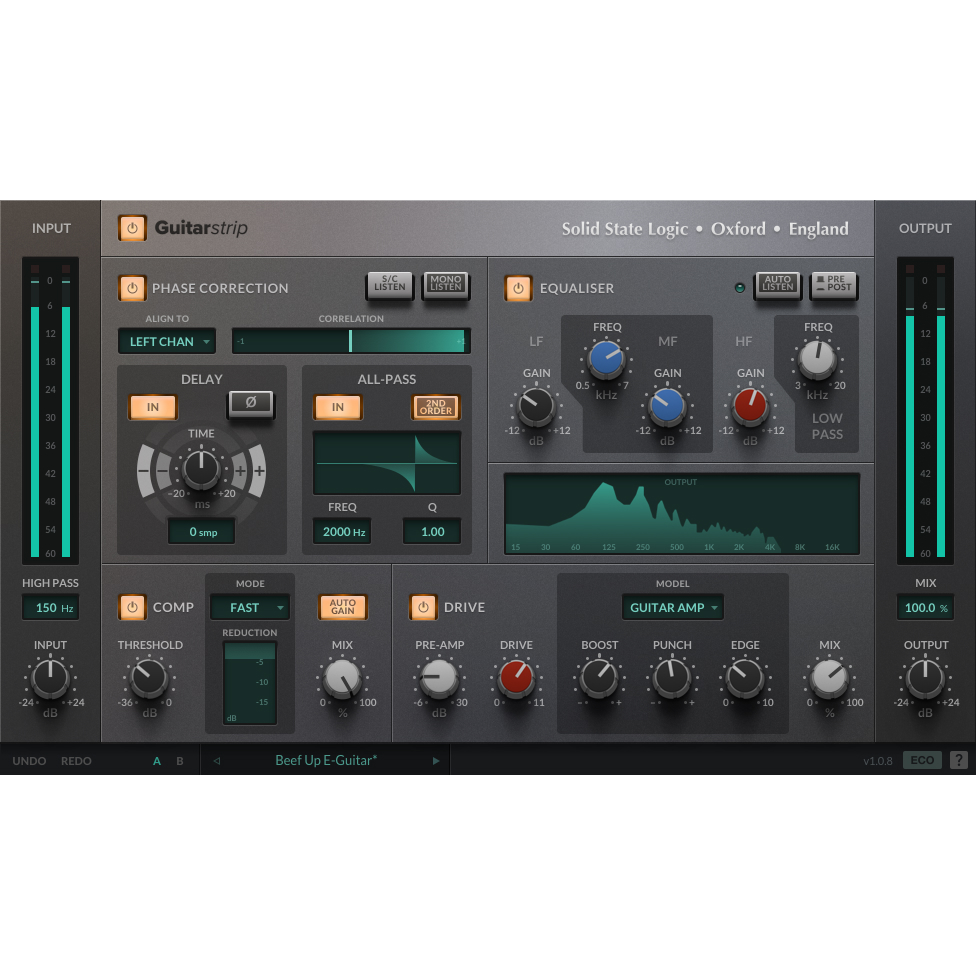Switch to preset slot A
The image size is (976, 976).
tap(156, 760)
